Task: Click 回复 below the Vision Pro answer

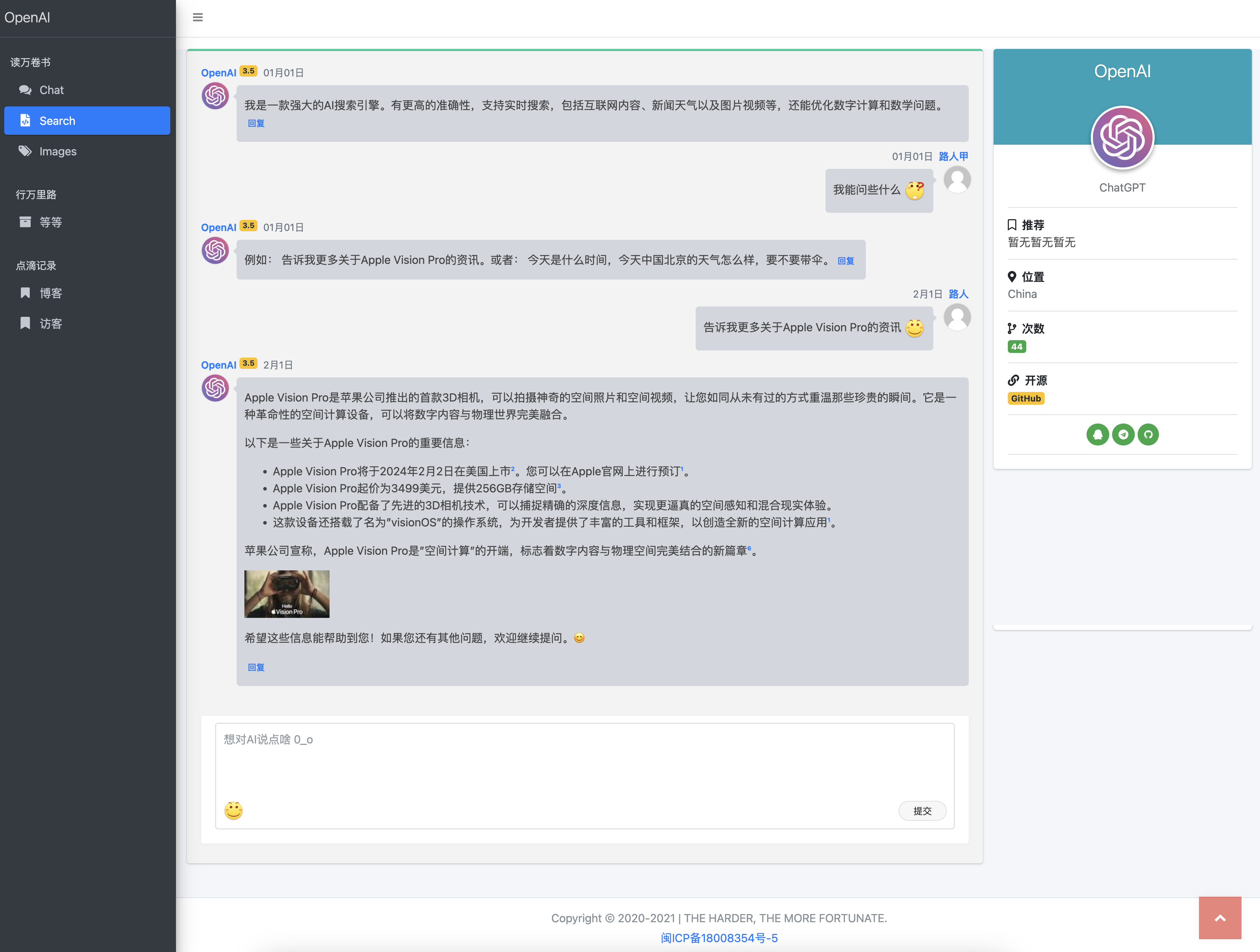Action: coord(256,667)
